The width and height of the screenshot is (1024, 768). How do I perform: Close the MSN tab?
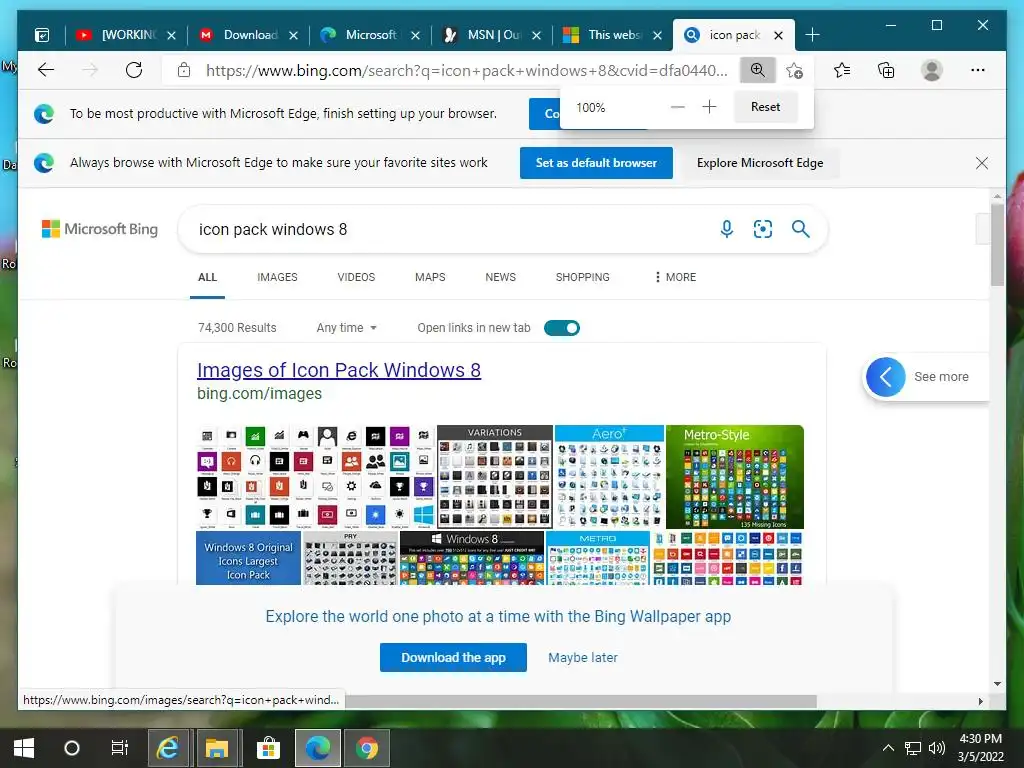536,35
